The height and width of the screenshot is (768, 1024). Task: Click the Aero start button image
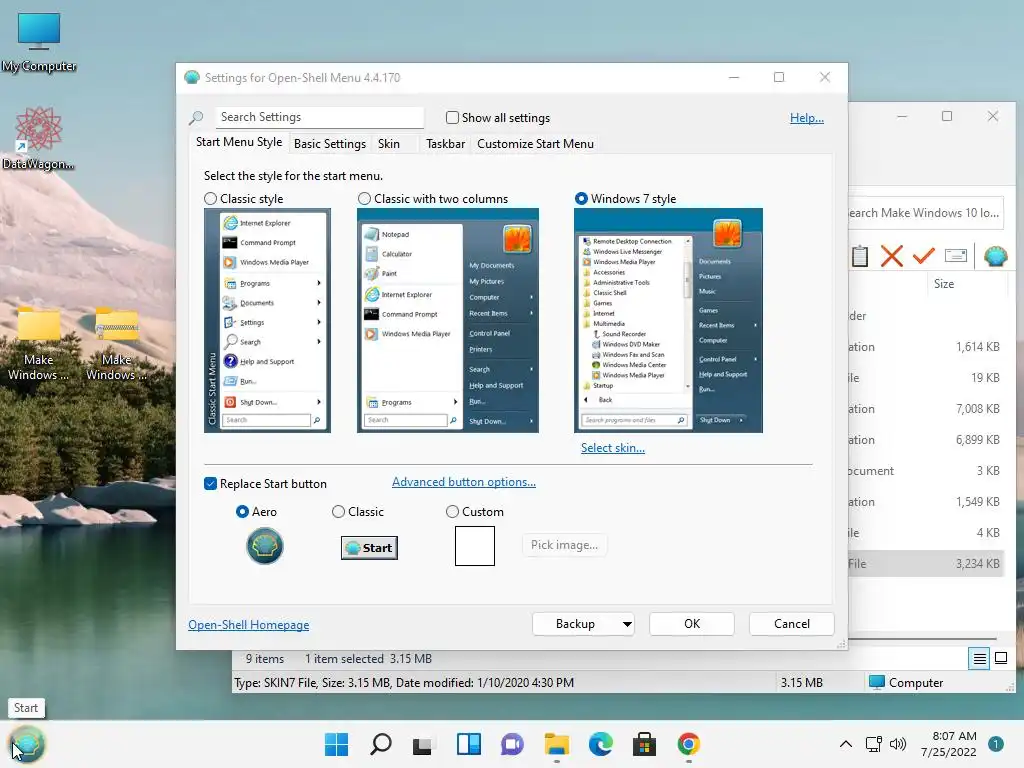point(264,546)
